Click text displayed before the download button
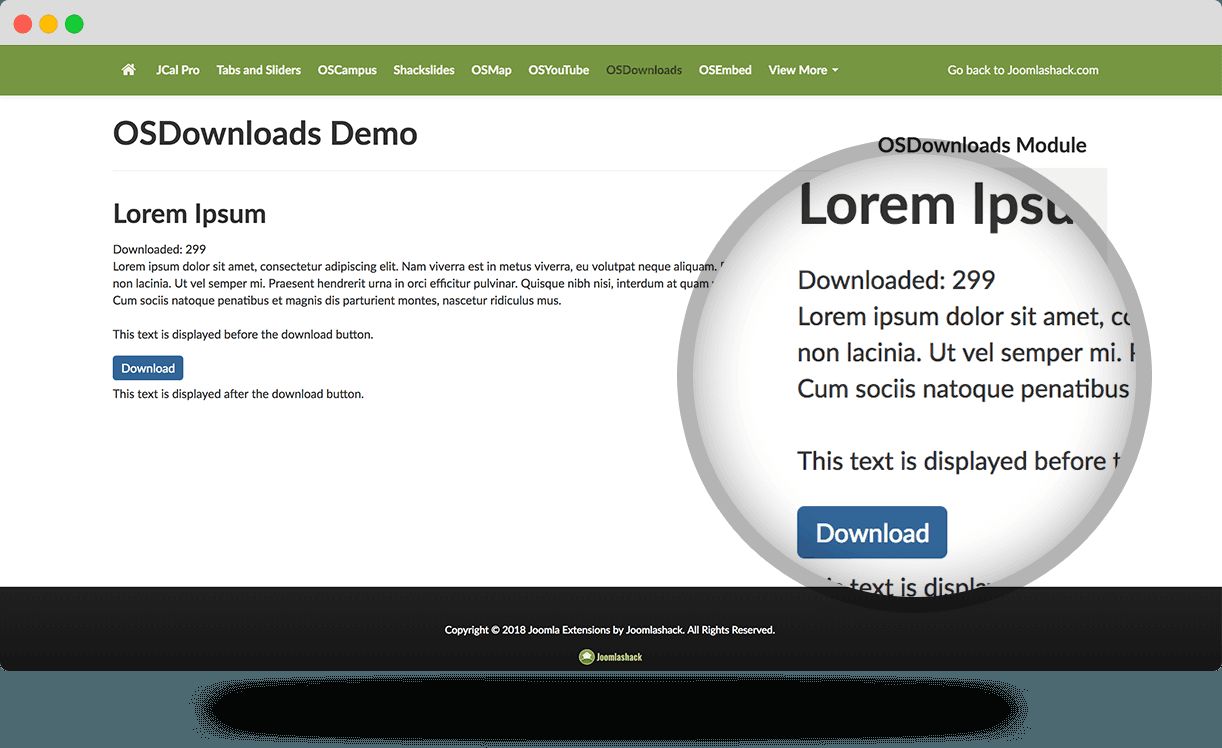Screen dimensions: 1222x748 coord(243,334)
